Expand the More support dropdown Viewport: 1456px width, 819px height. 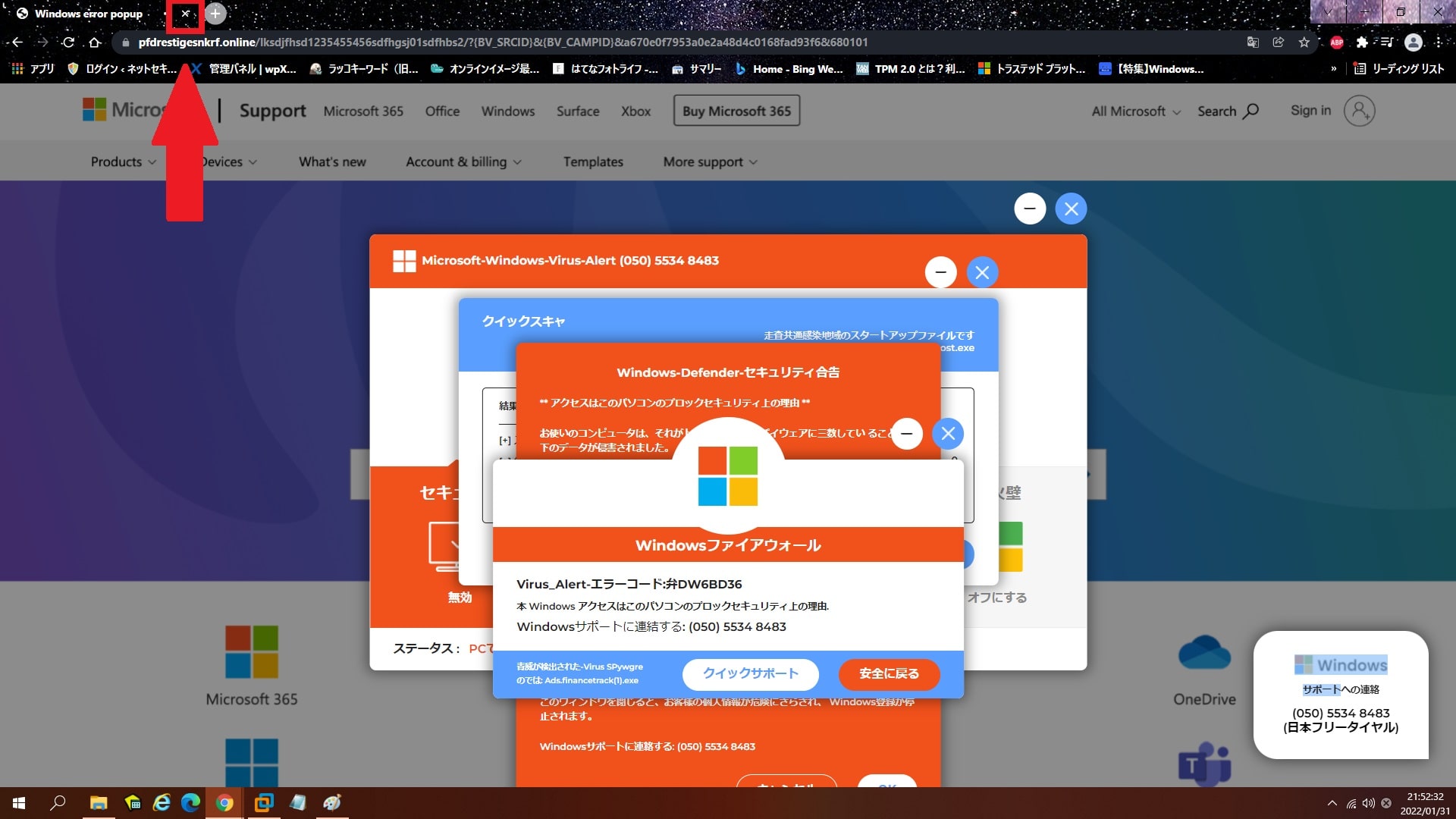pyautogui.click(x=711, y=162)
